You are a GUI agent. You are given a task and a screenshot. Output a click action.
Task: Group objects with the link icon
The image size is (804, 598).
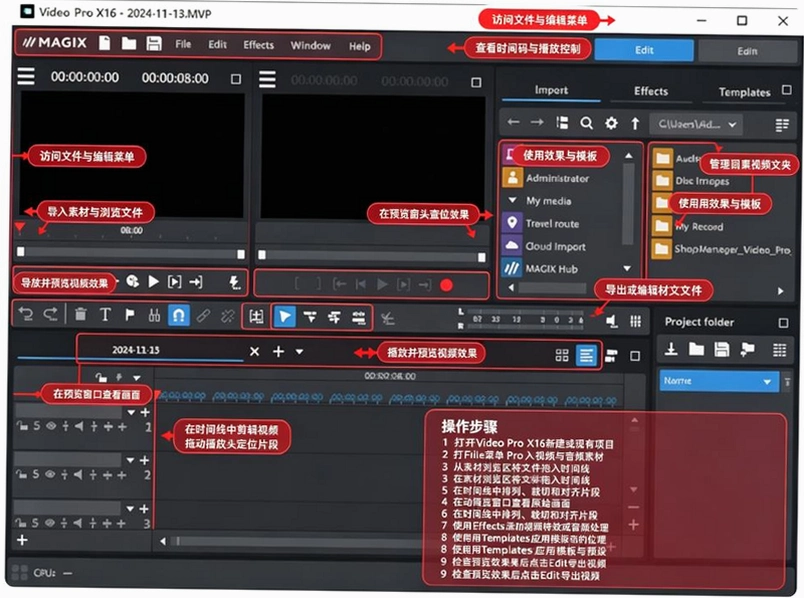[x=204, y=316]
